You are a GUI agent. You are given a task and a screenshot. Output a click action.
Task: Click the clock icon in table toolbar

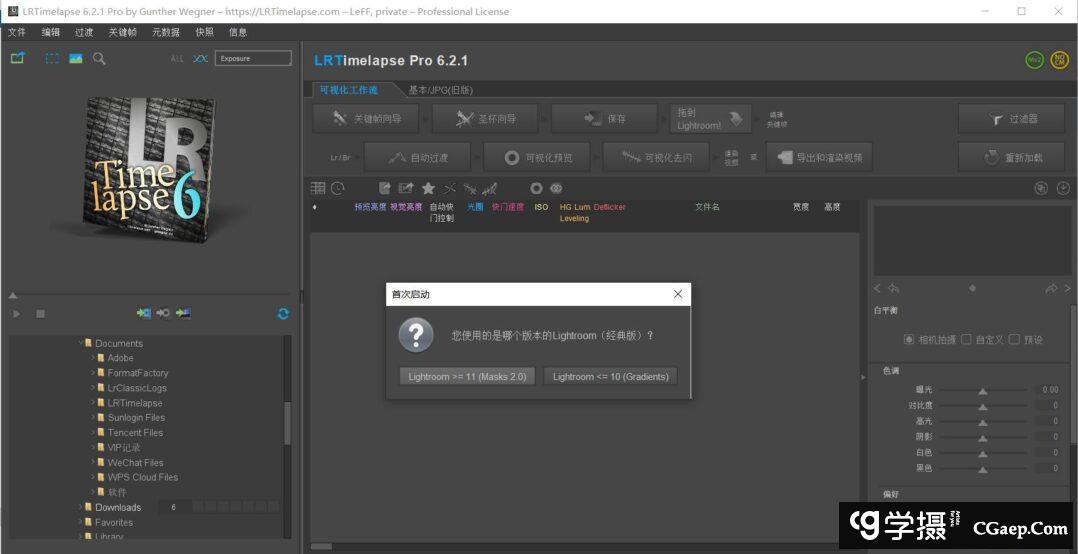click(x=338, y=188)
